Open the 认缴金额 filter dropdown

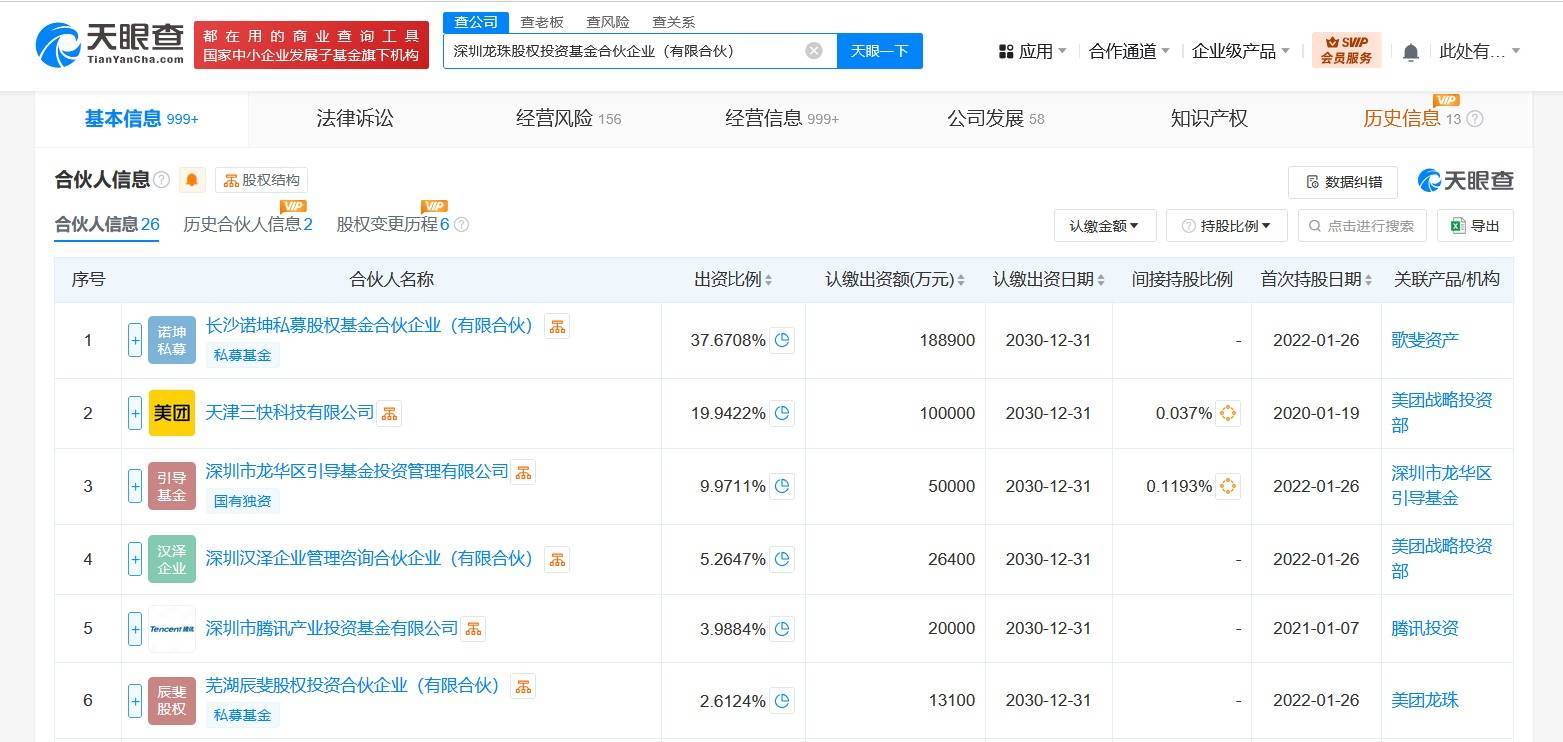click(x=1105, y=226)
